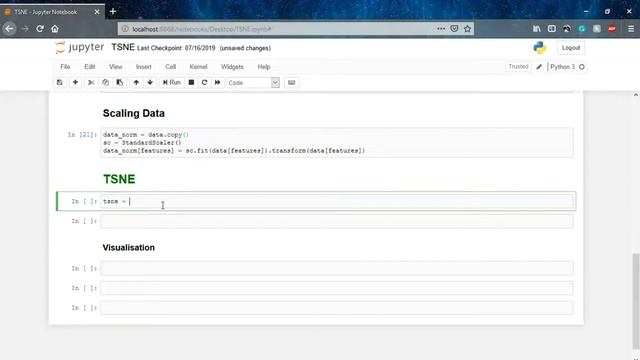Click the page vertical scrollbar thumb
This screenshot has height=360, width=640.
[636, 302]
